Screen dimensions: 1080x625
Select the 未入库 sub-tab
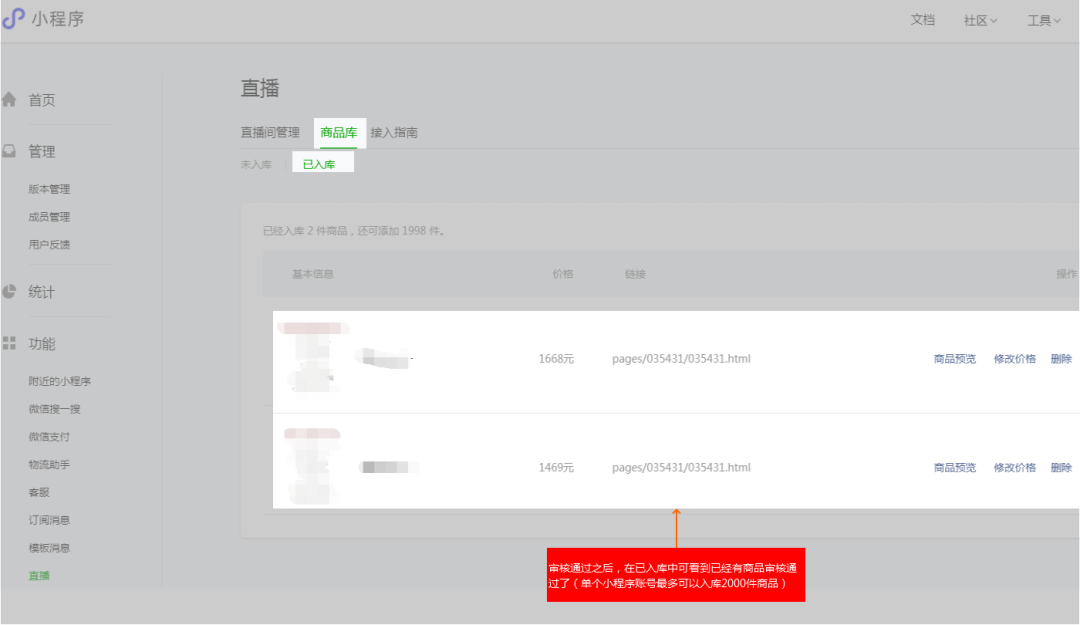click(x=256, y=163)
